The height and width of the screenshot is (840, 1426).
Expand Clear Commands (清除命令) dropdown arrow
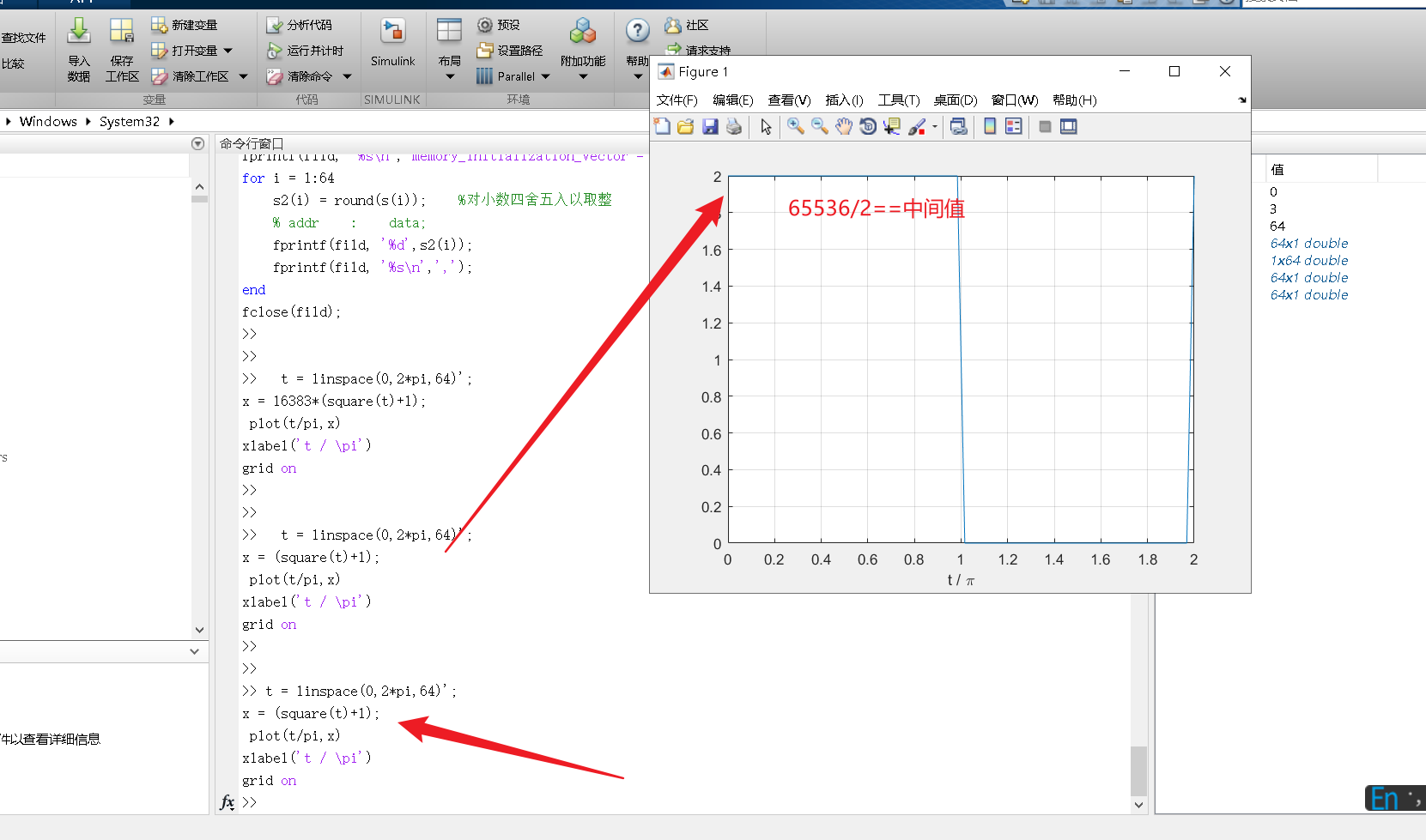pos(347,76)
